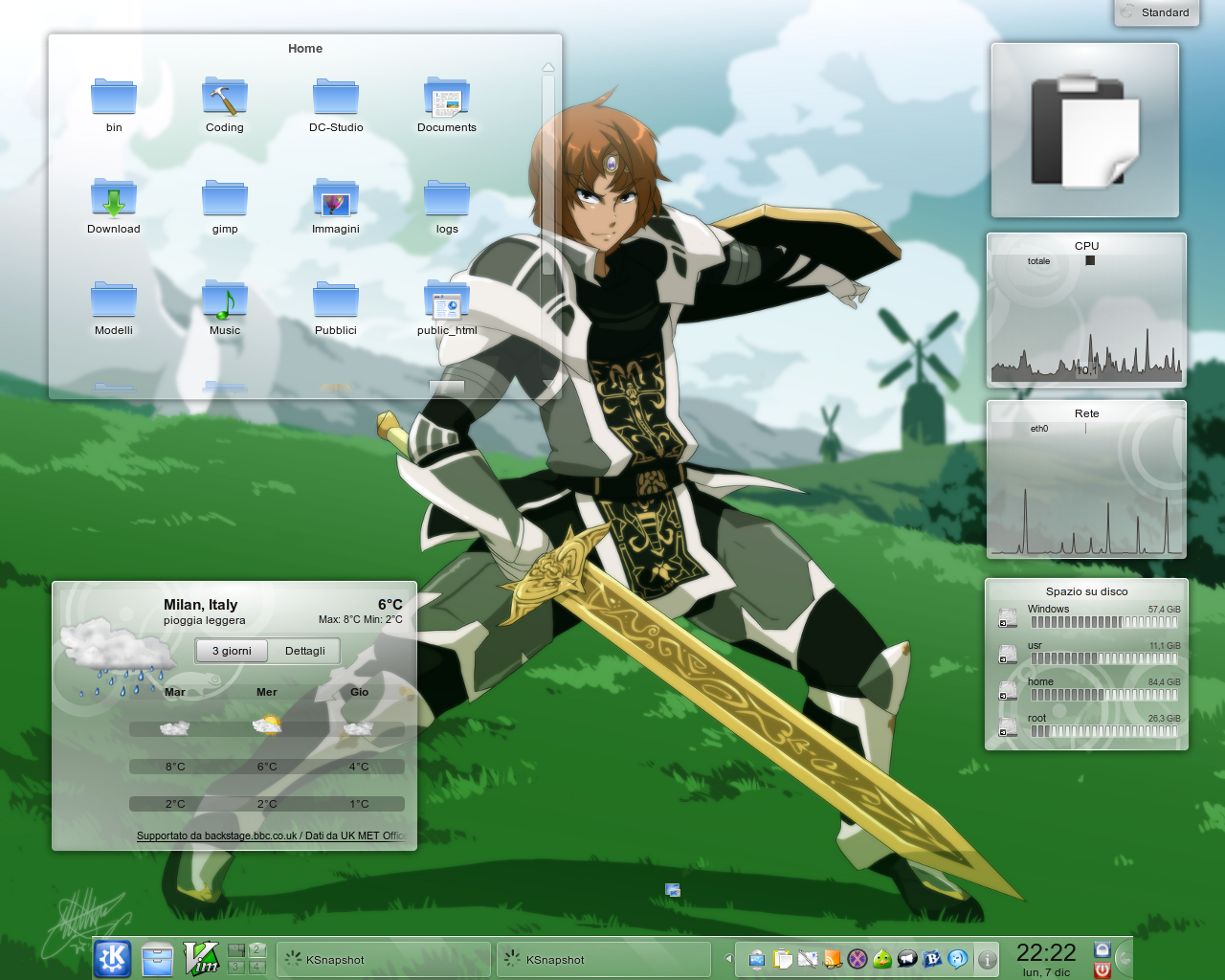Open the Immagini folder

pos(336,200)
